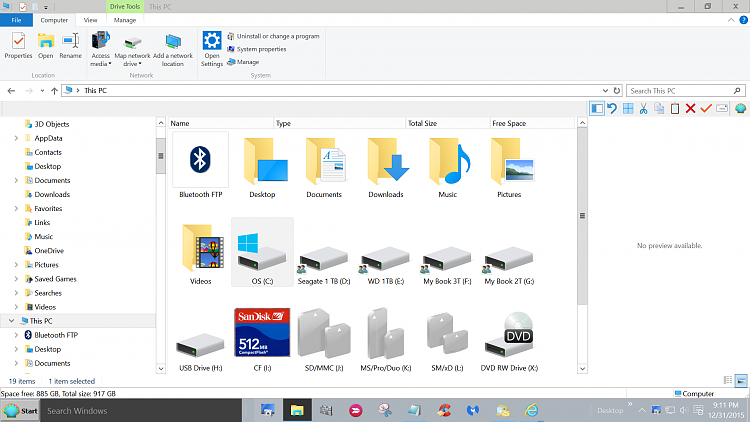Switch to the View ribbon tab
This screenshot has height=422, width=750.
[x=90, y=20]
